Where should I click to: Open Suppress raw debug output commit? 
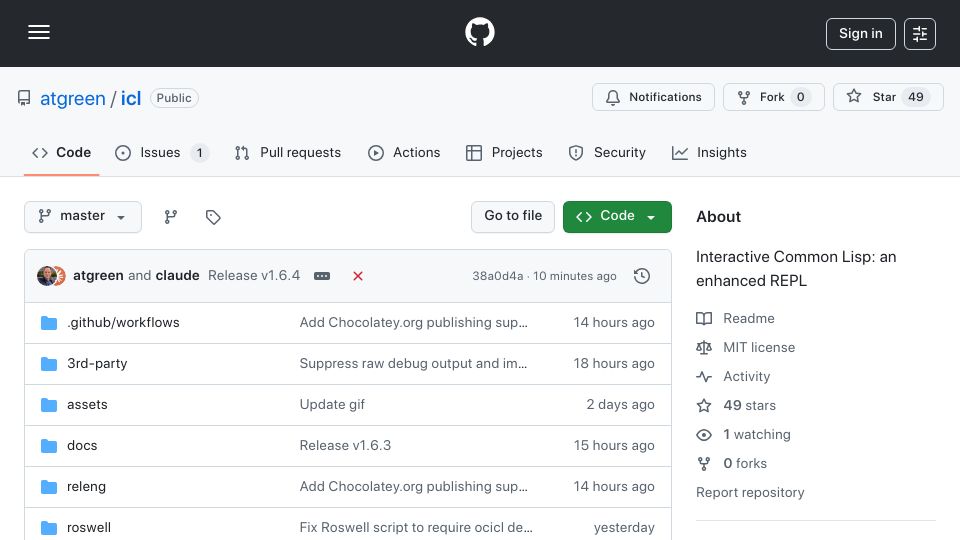point(413,364)
